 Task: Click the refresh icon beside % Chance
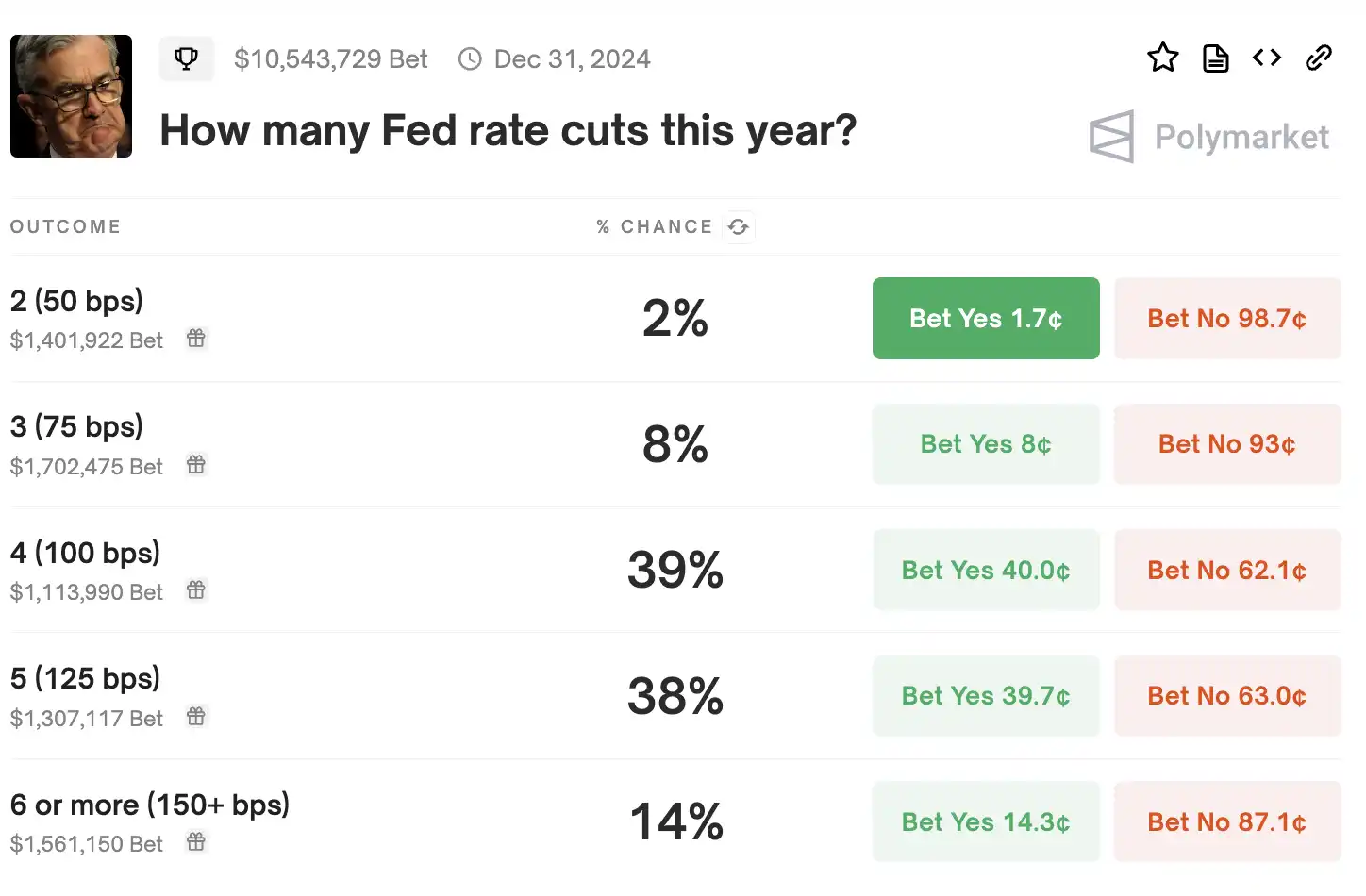coord(739,227)
